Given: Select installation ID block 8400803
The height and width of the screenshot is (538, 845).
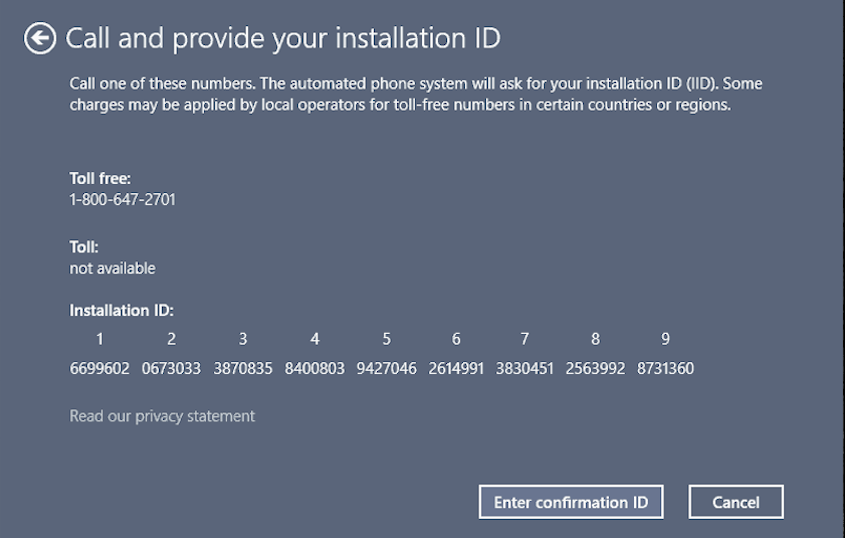Looking at the screenshot, I should (315, 368).
